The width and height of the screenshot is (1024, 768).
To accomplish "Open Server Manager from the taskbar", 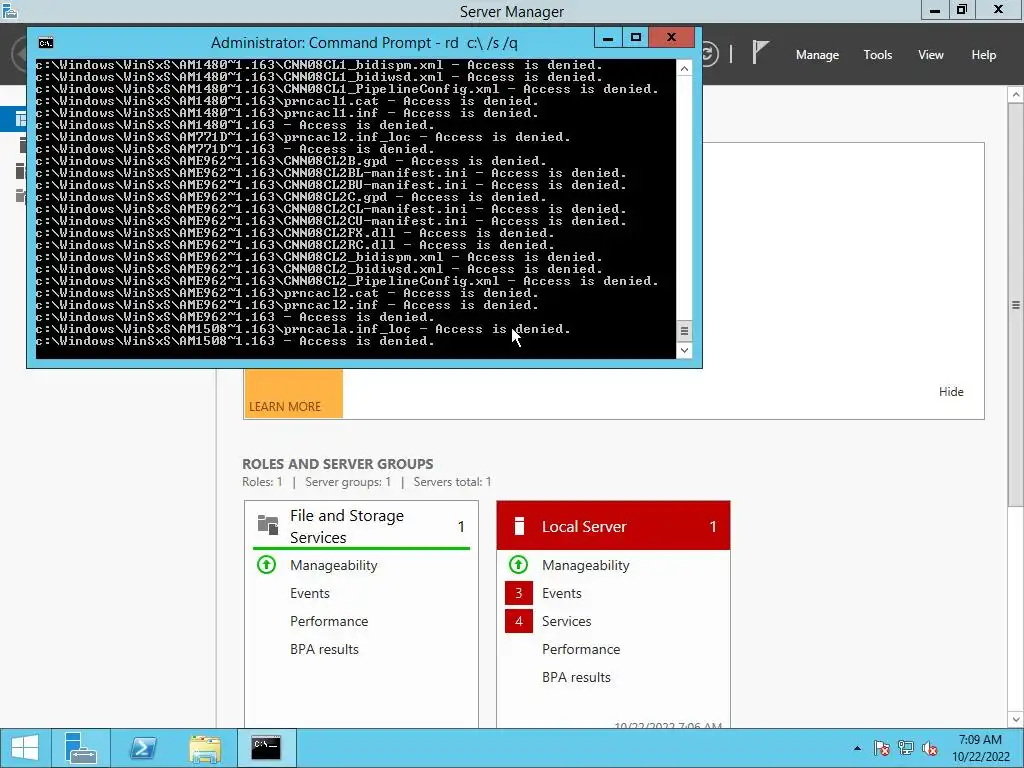I will point(80,748).
